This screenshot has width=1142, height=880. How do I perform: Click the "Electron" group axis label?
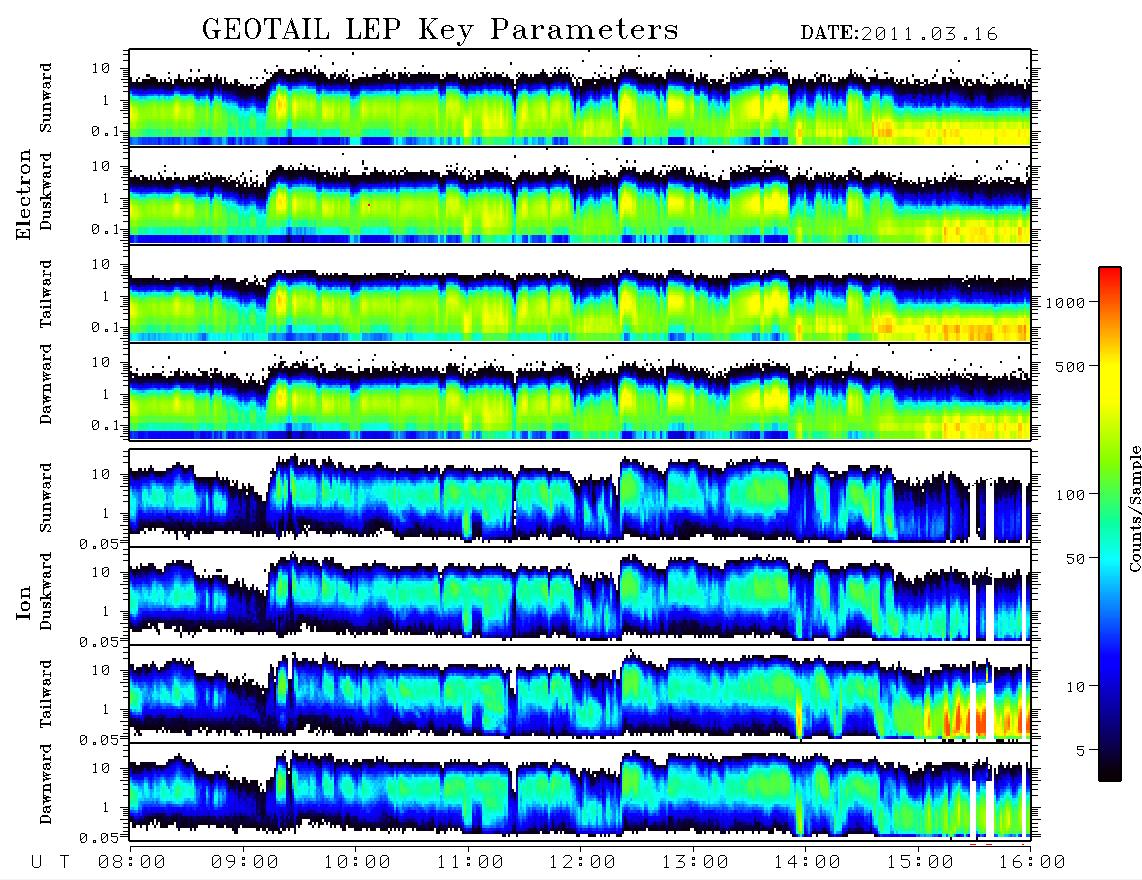tap(23, 194)
